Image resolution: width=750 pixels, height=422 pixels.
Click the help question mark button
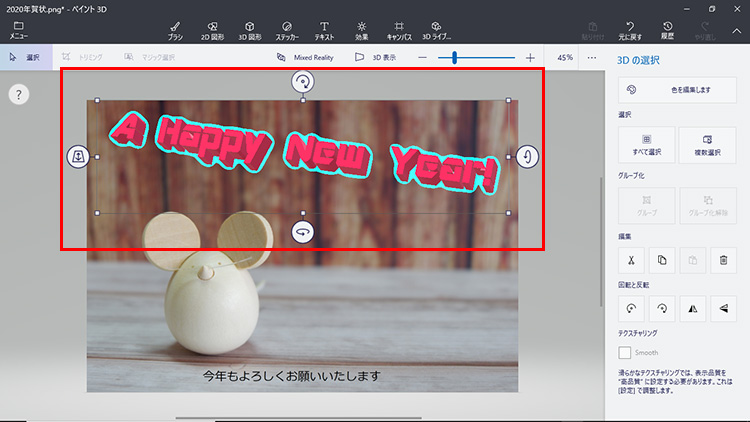click(x=20, y=95)
